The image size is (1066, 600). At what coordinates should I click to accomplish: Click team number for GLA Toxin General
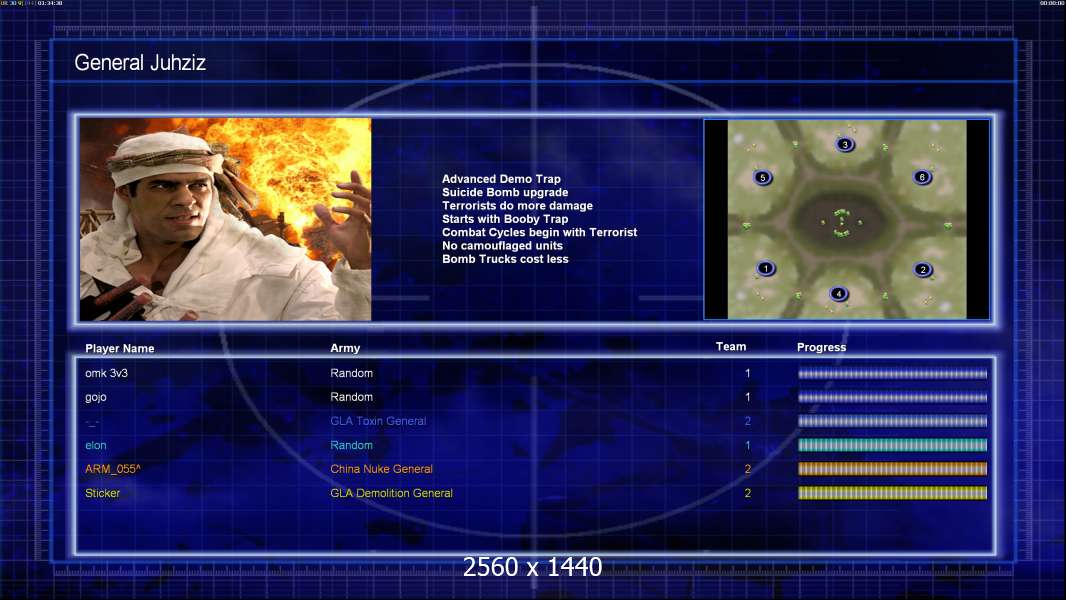point(748,421)
